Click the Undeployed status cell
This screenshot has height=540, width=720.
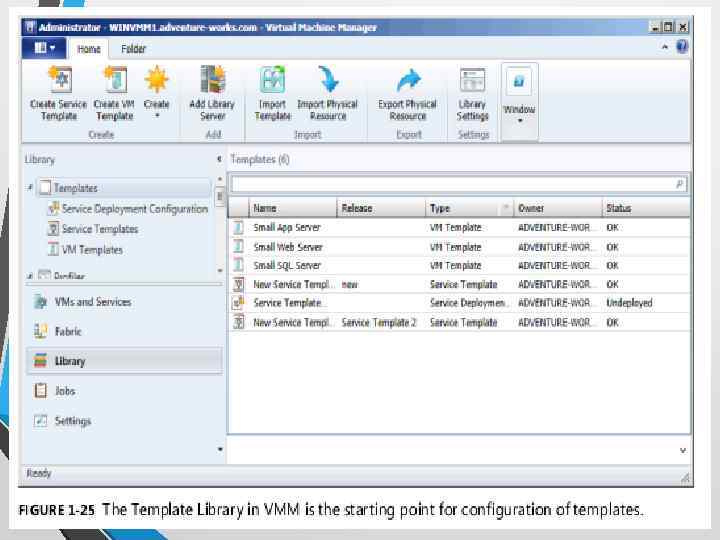pos(629,303)
